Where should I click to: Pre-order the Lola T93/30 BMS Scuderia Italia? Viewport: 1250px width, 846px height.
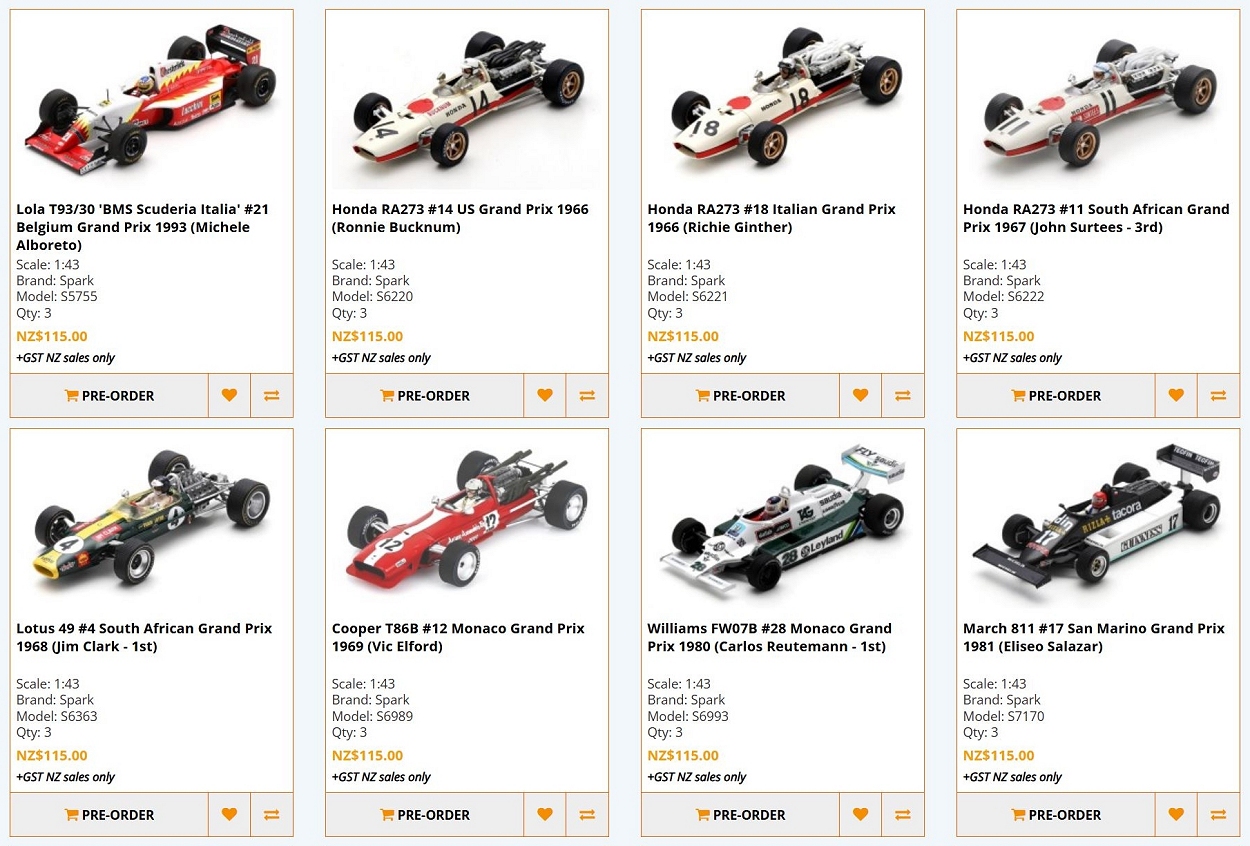[109, 395]
